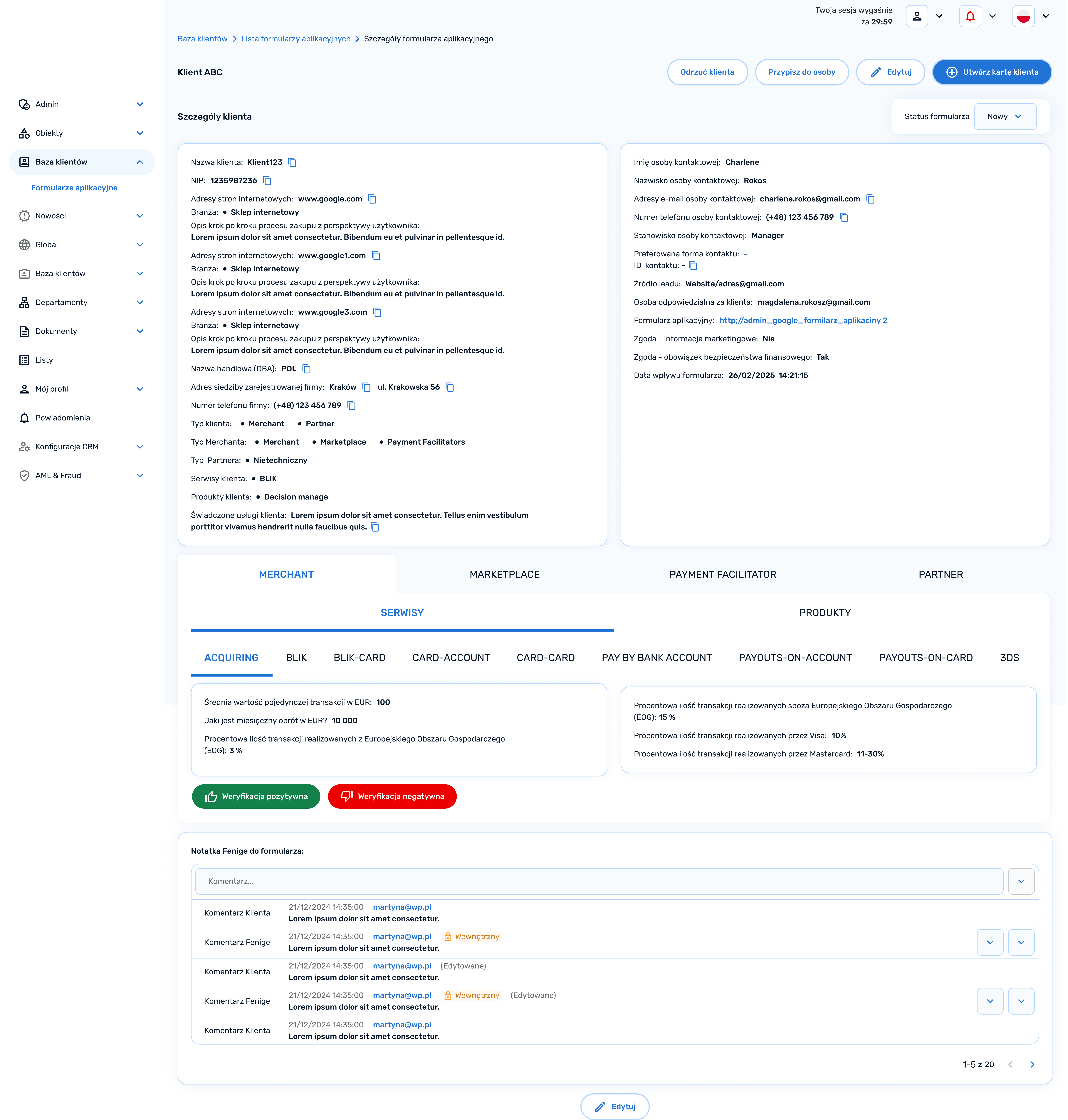
Task: Open Powiadomienia in the sidebar
Action: (x=63, y=418)
